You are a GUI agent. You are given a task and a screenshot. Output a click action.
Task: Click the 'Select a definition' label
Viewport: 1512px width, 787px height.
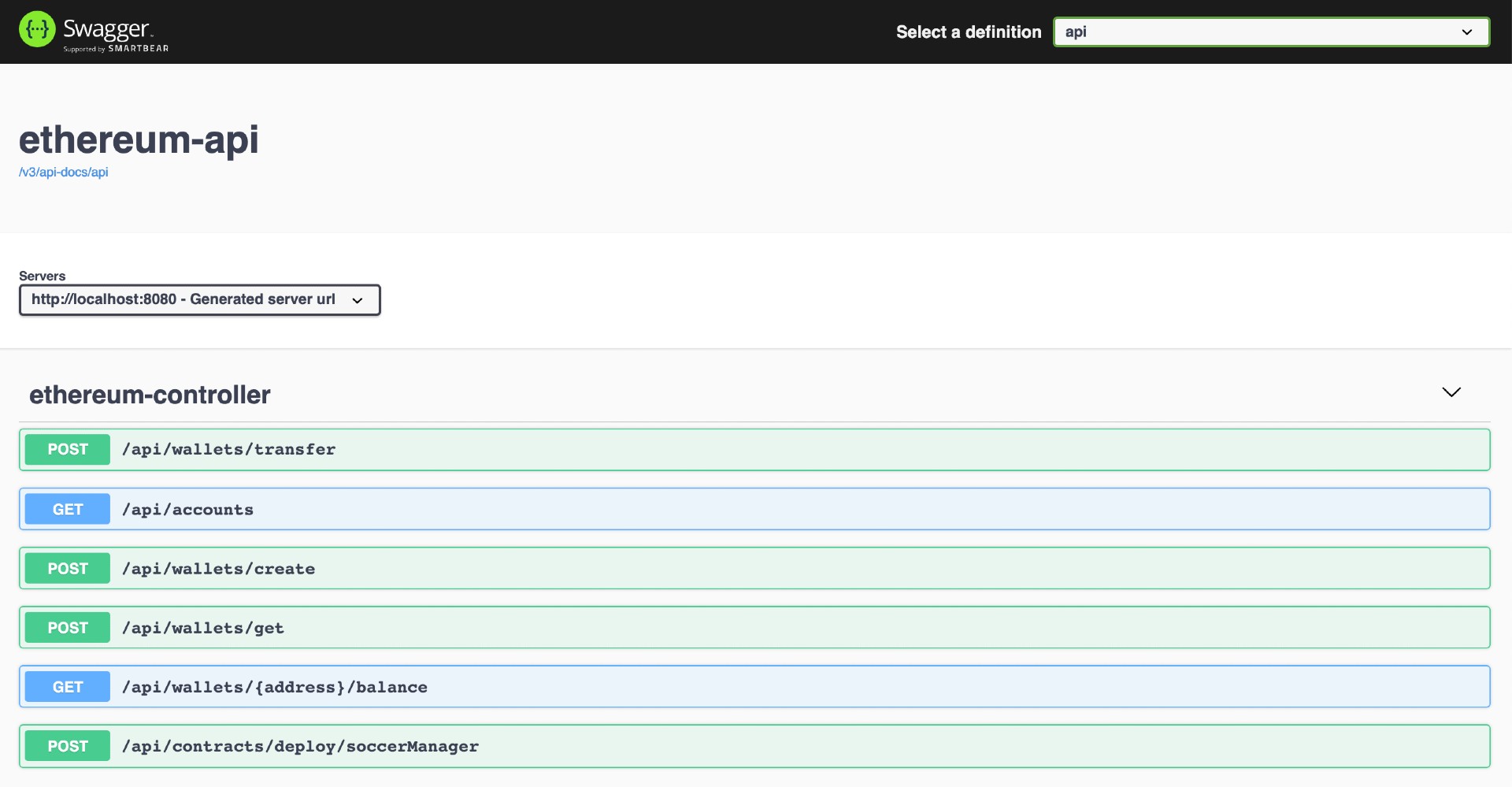(x=969, y=32)
